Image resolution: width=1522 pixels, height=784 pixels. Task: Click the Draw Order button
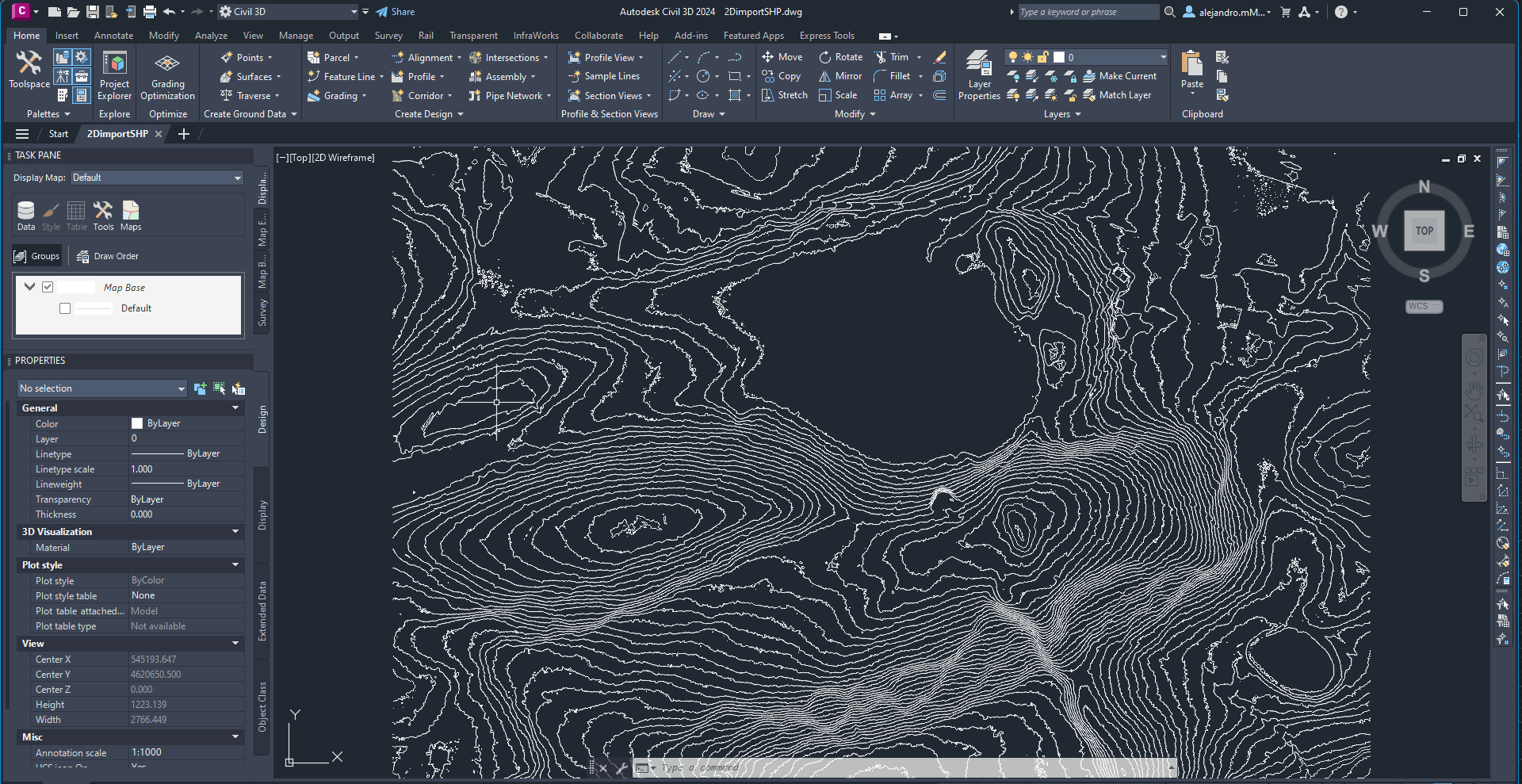(107, 256)
